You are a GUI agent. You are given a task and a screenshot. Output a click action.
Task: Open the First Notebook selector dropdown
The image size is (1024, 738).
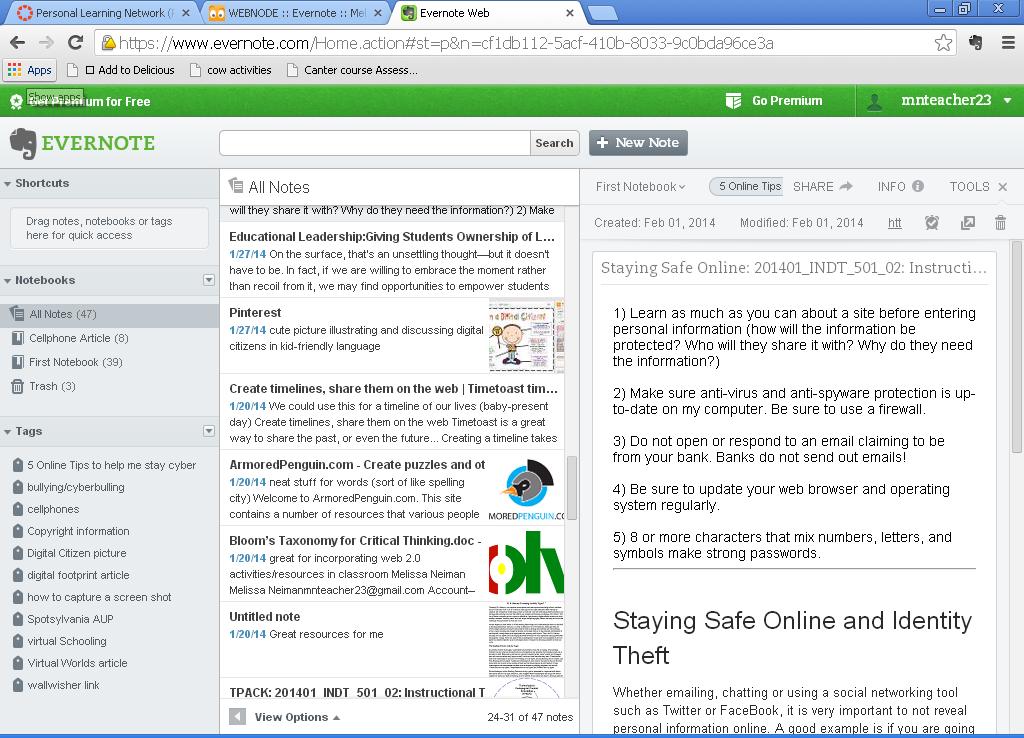click(640, 187)
